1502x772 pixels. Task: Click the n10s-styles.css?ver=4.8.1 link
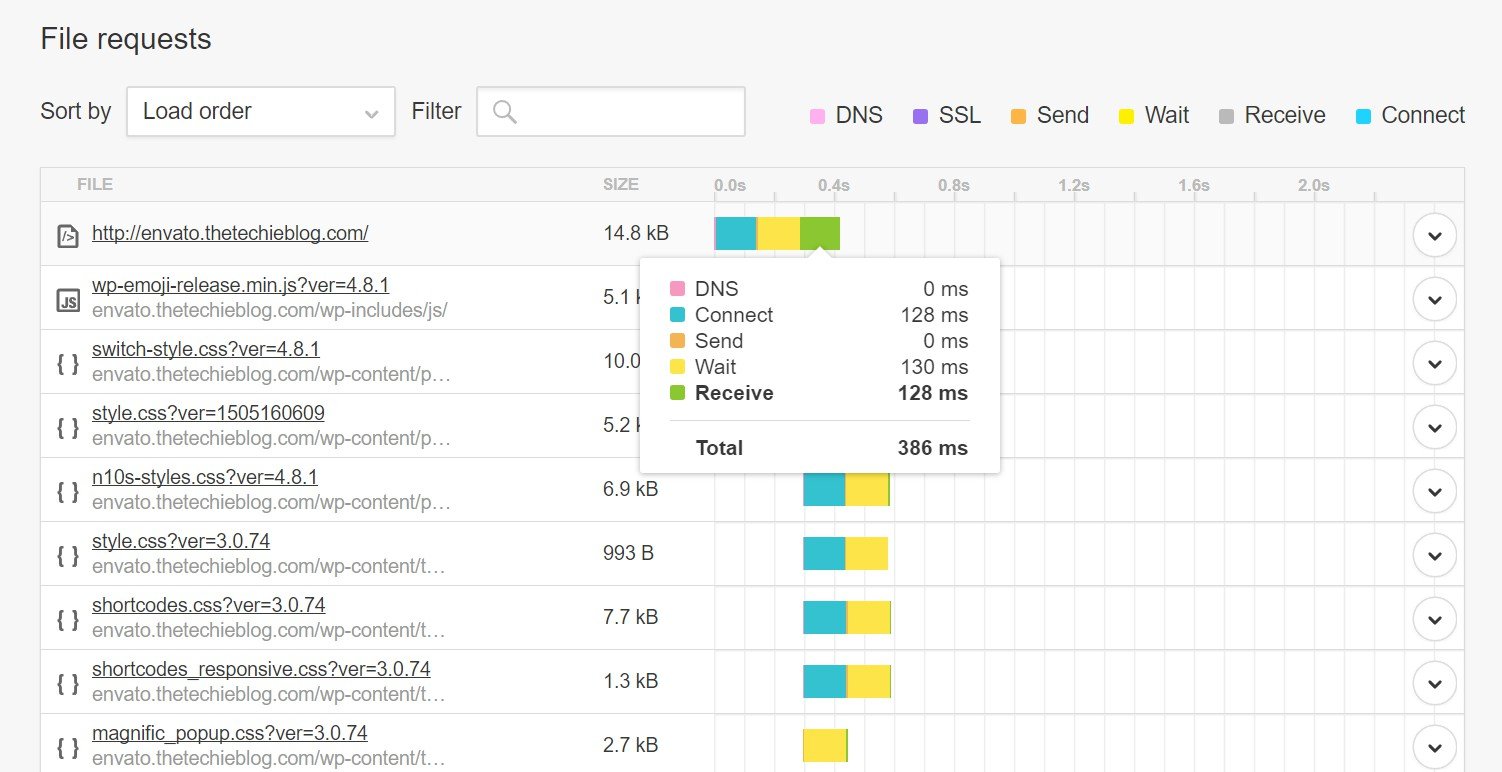(x=204, y=477)
